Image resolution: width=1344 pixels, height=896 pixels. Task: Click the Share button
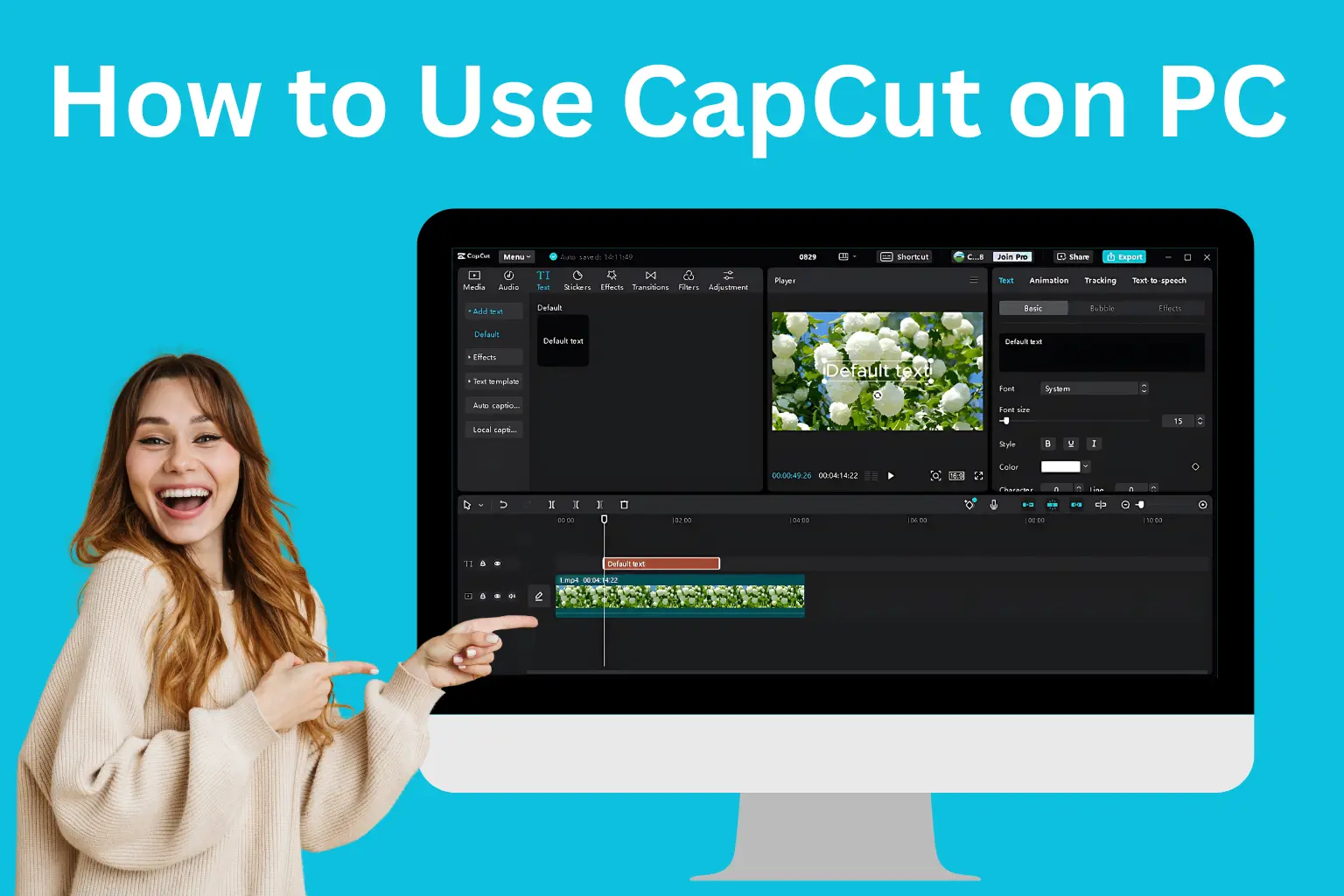tap(1074, 256)
